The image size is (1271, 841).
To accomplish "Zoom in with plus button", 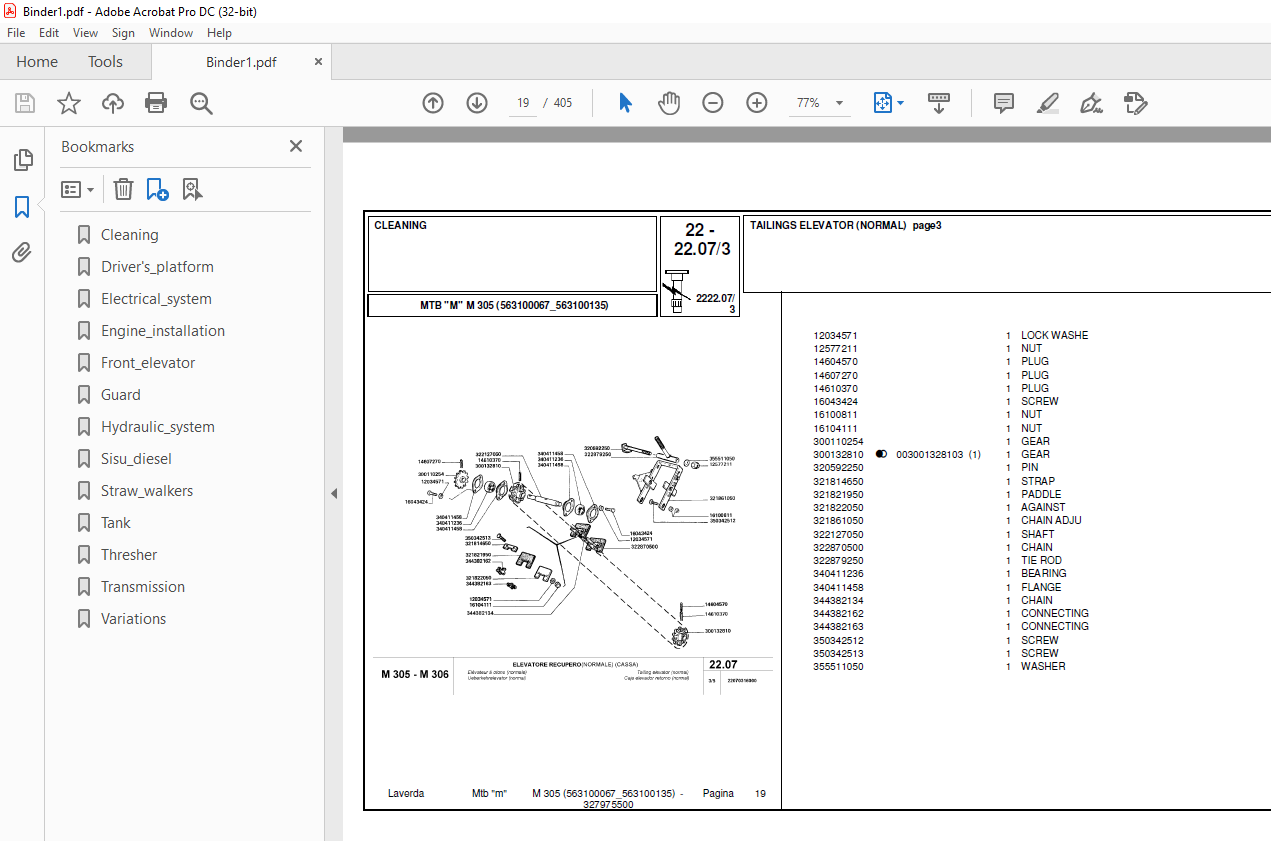I will pos(757,103).
